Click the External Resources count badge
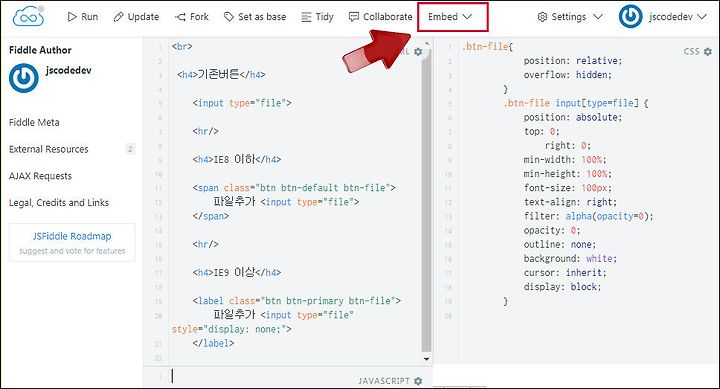This screenshot has height=389, width=720. (130, 149)
